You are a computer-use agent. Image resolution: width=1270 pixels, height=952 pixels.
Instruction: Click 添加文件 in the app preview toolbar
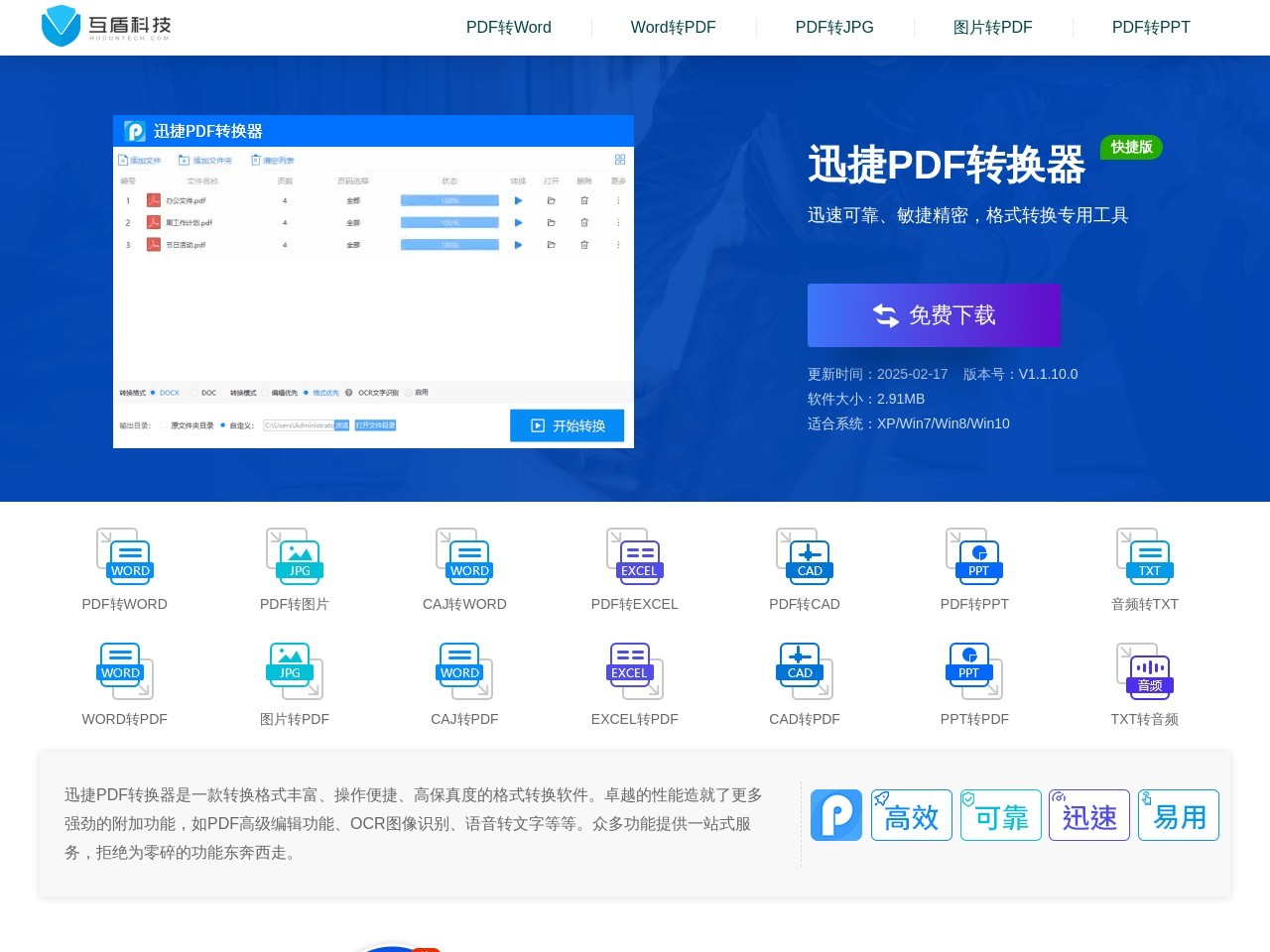pyautogui.click(x=140, y=160)
